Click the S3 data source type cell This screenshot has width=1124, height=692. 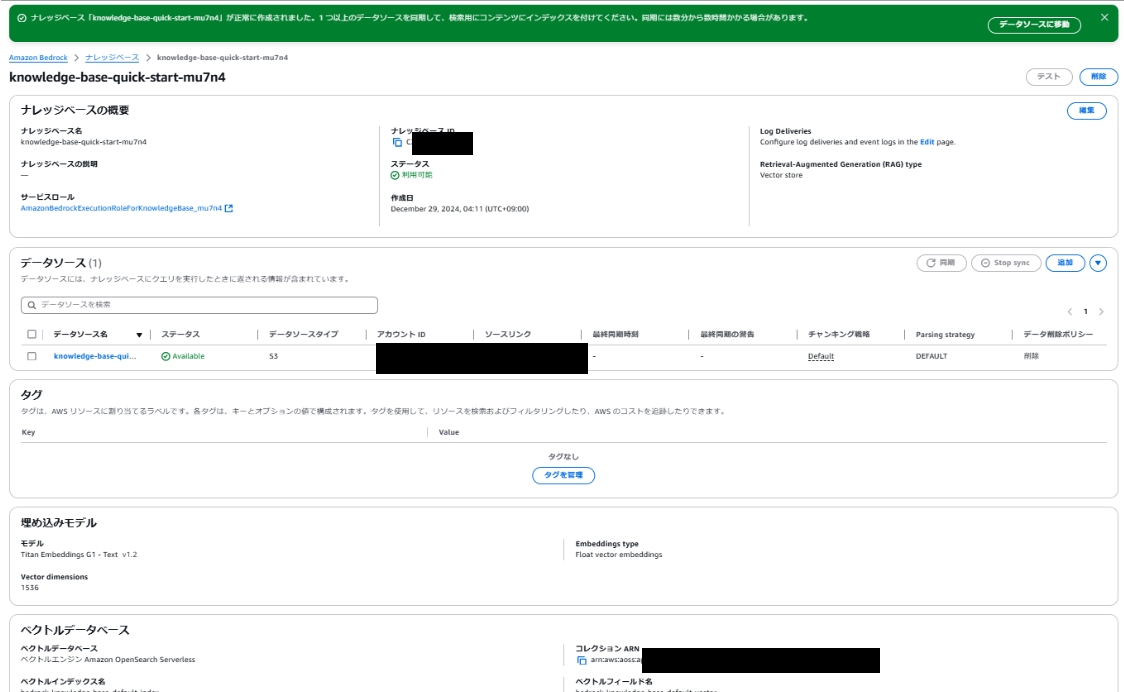pyautogui.click(x=273, y=356)
